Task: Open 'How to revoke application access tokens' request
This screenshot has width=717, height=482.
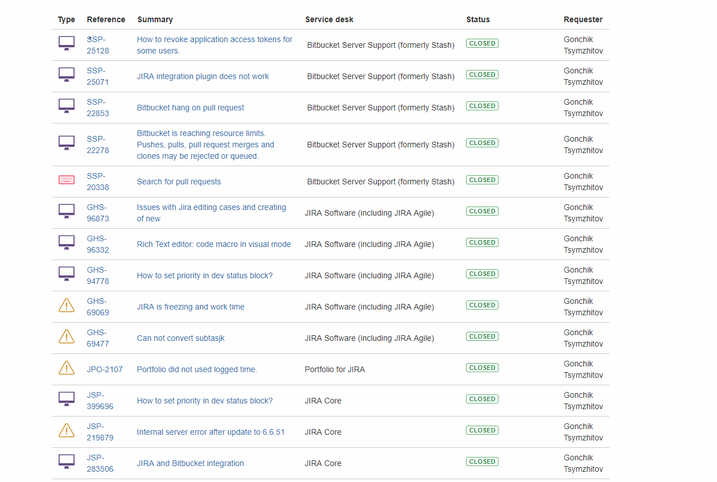Action: click(x=214, y=45)
